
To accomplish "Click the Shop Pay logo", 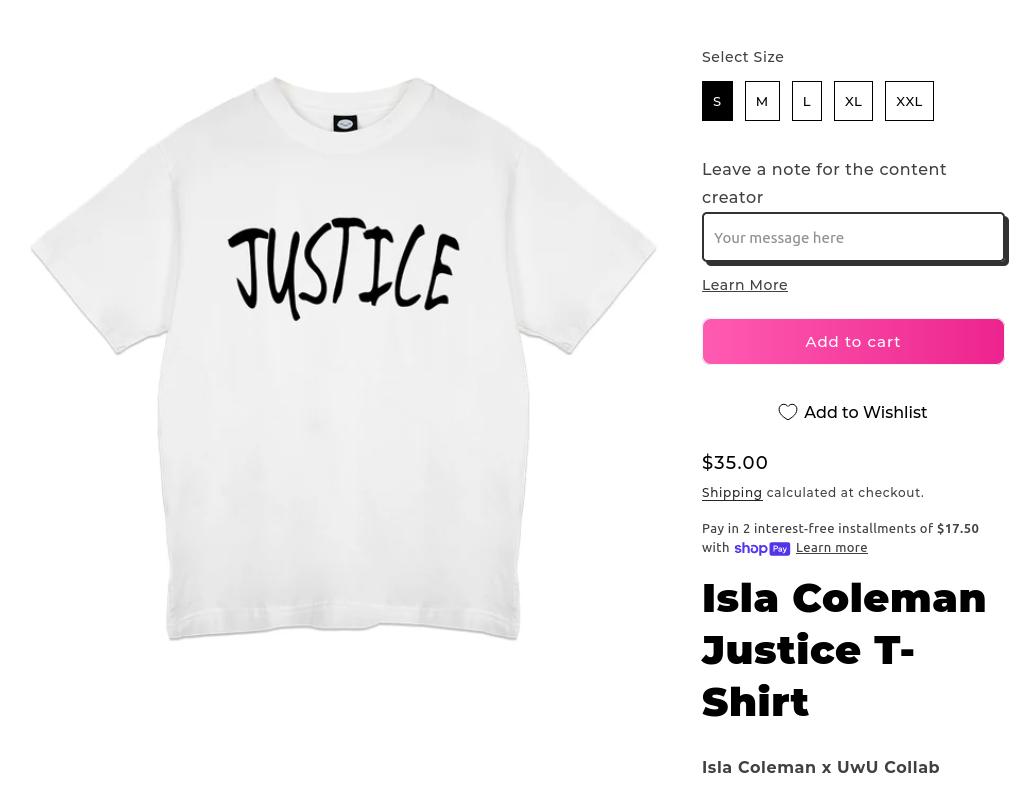I will 762,548.
